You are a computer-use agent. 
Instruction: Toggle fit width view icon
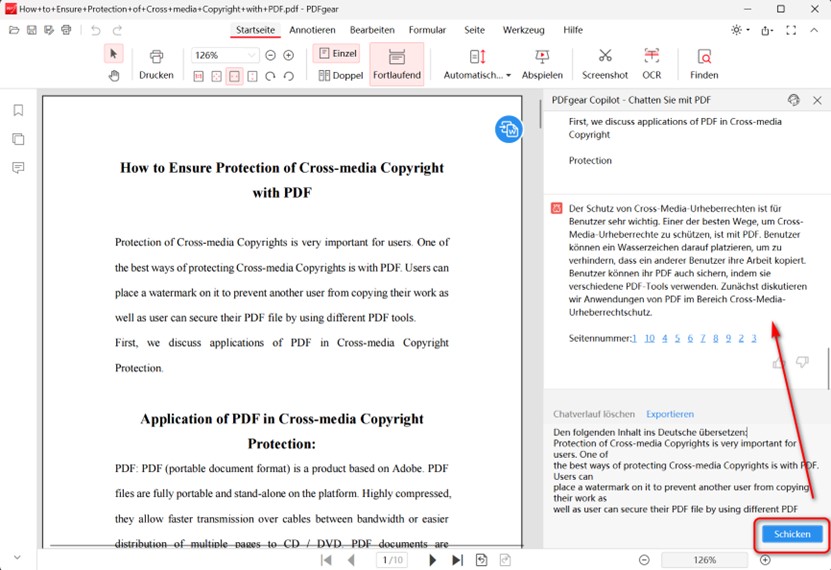pos(234,76)
